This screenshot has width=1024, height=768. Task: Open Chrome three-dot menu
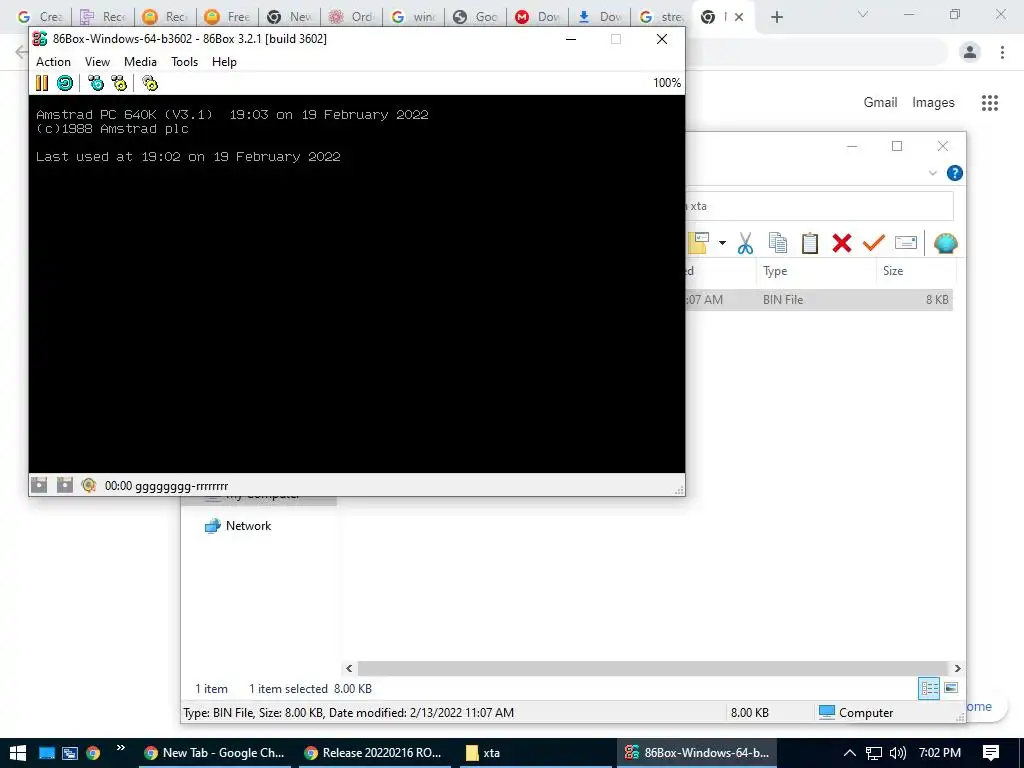tap(1002, 52)
